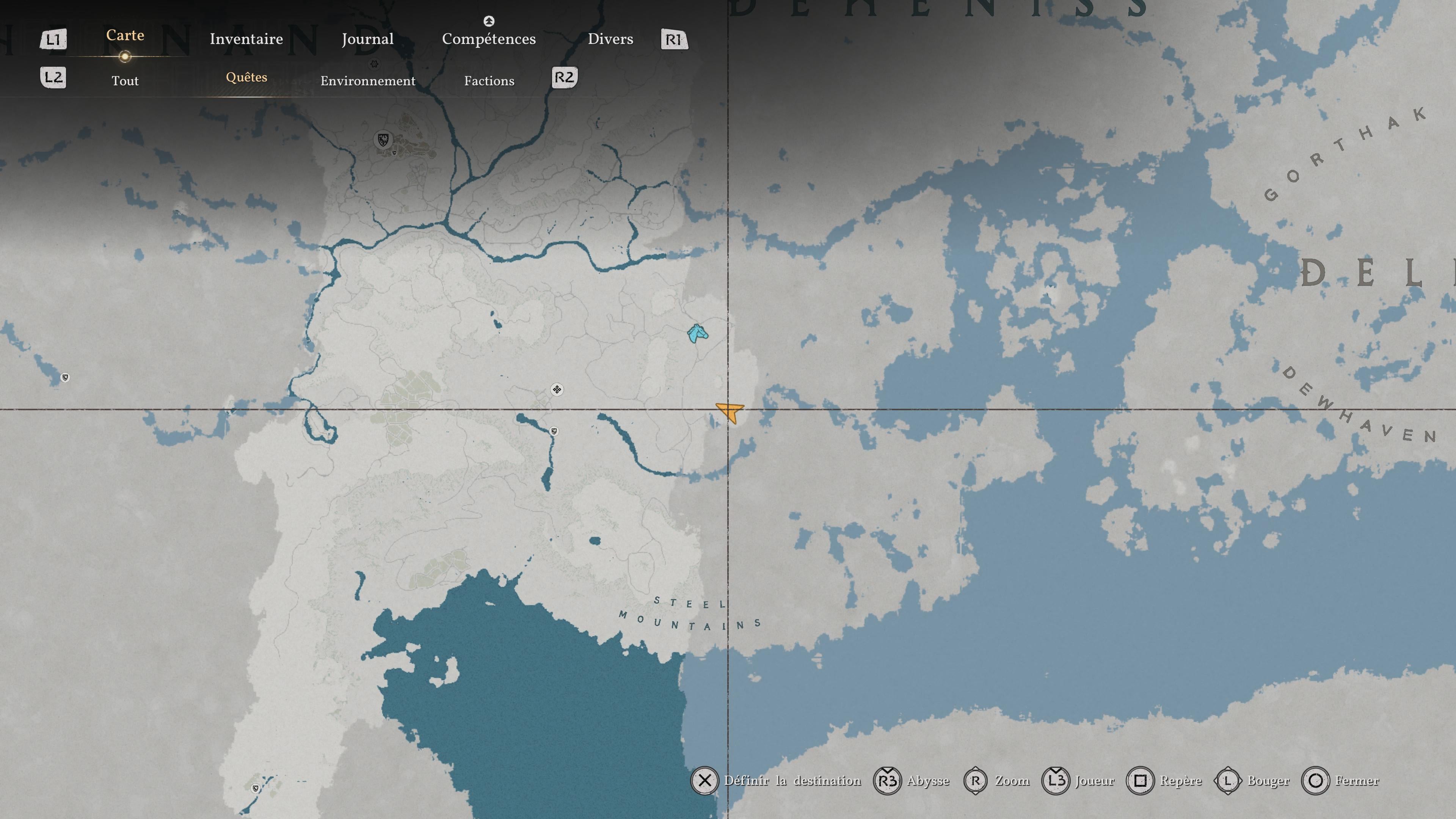This screenshot has height=819, width=1456.
Task: Show the Environnement map filter
Action: pos(368,81)
